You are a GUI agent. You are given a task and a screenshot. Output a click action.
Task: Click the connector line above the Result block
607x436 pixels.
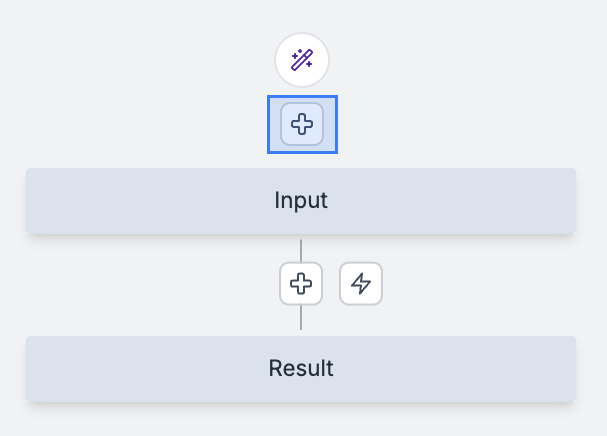click(x=301, y=320)
